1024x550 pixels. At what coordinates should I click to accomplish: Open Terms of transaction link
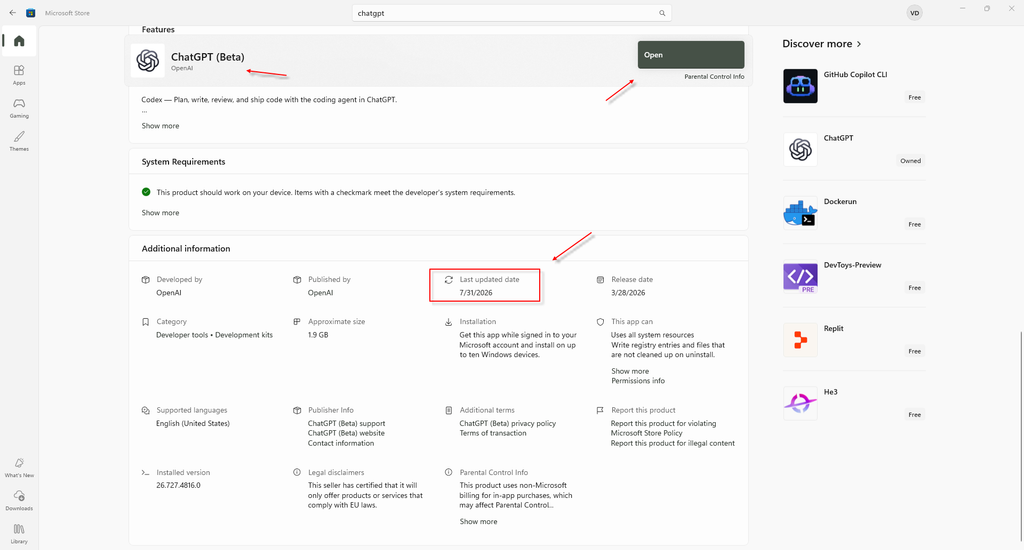[492, 433]
